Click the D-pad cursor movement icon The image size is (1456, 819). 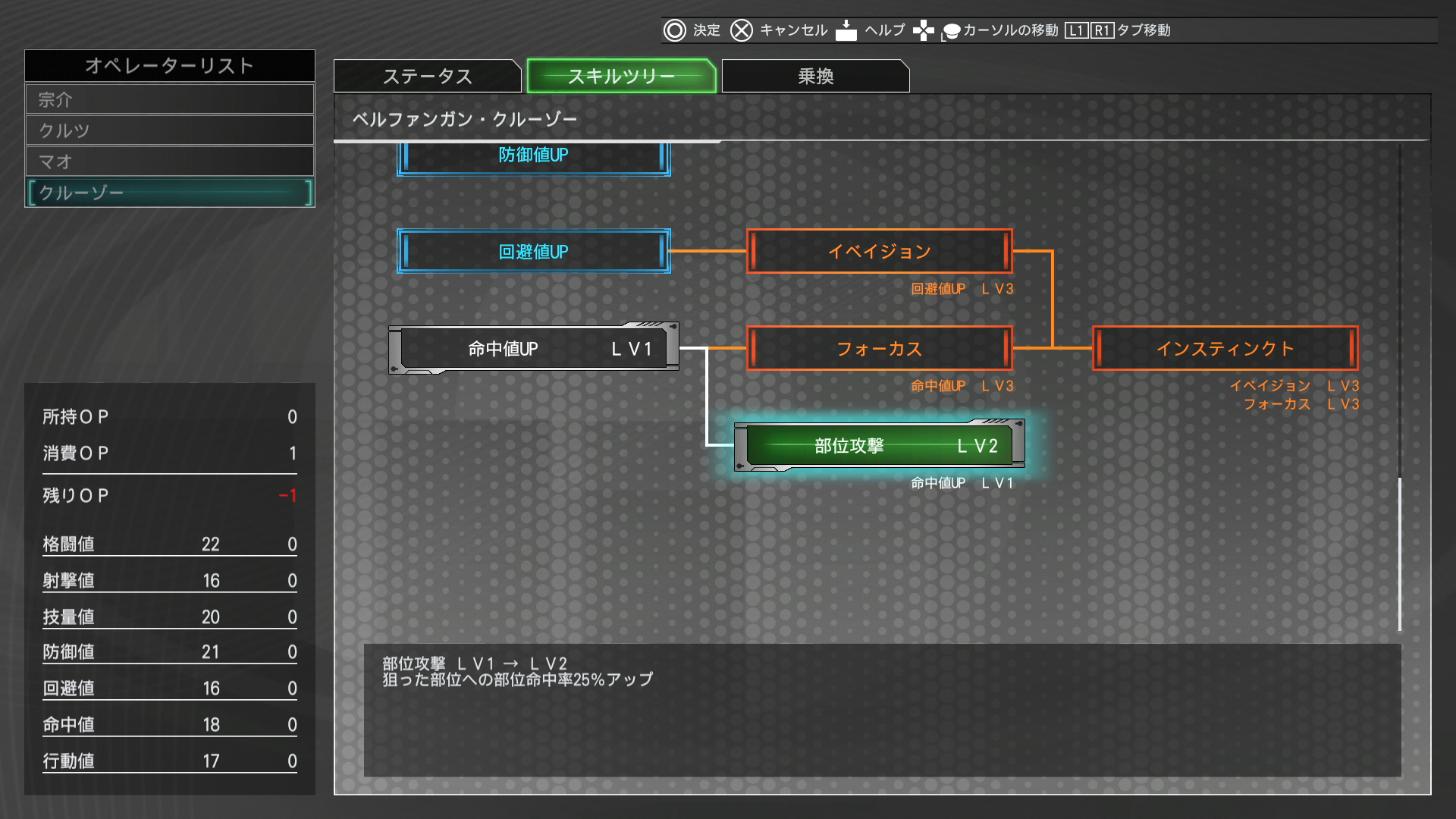tap(923, 30)
